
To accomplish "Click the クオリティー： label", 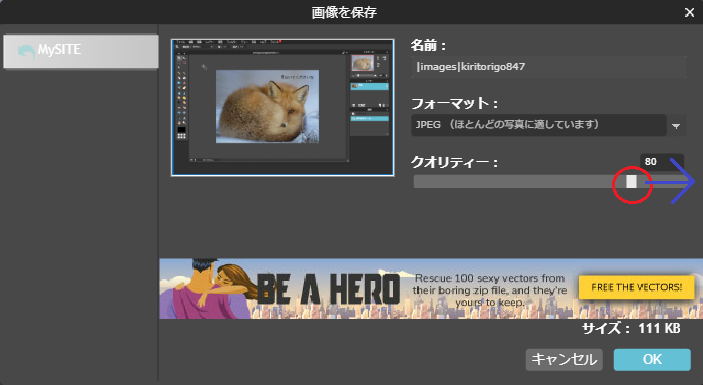I will click(454, 162).
